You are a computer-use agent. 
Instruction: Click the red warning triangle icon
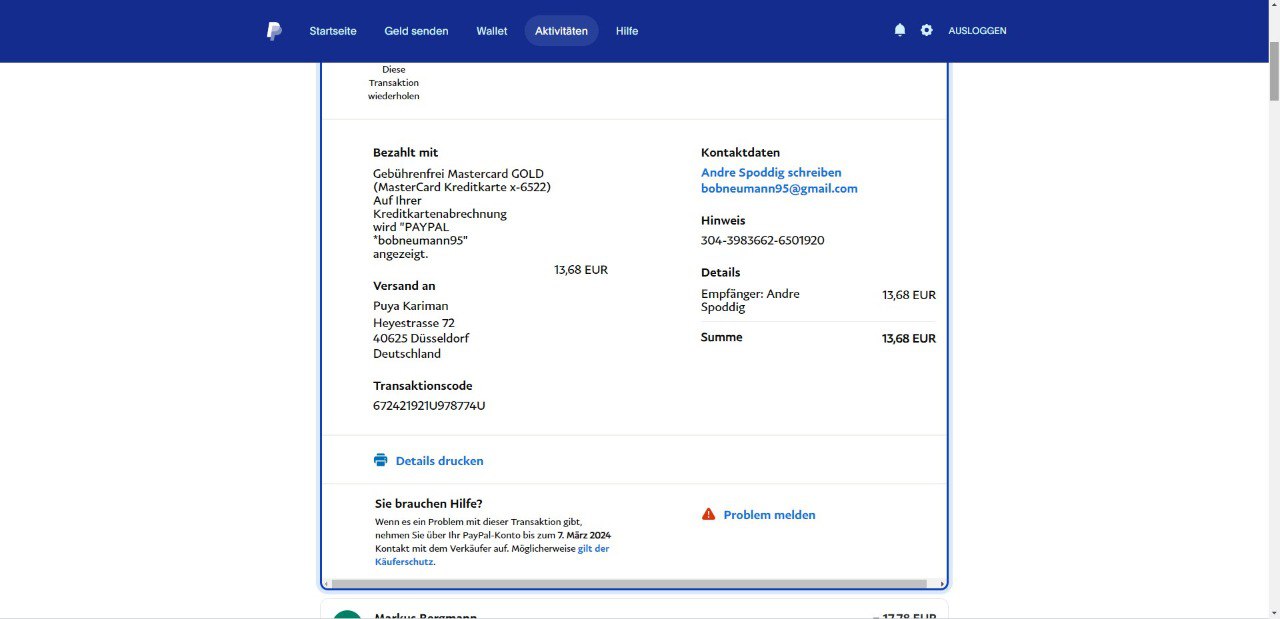[709, 514]
